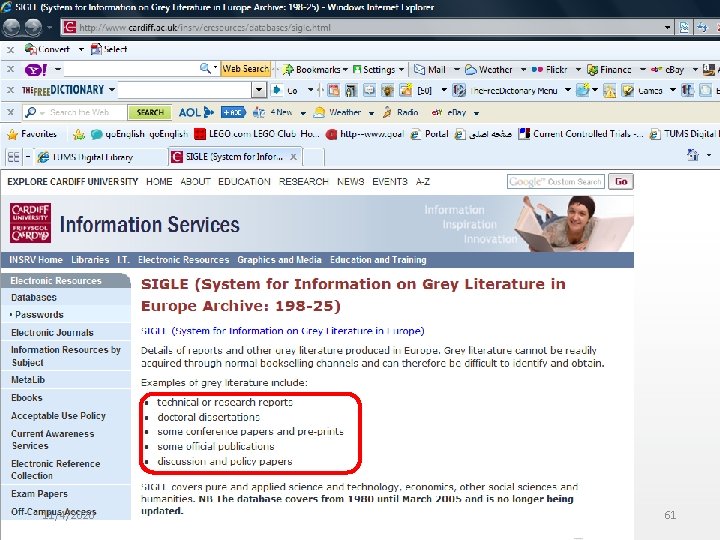Open the Bookmarks dropdown on Yahoo toolbar

coord(345,69)
